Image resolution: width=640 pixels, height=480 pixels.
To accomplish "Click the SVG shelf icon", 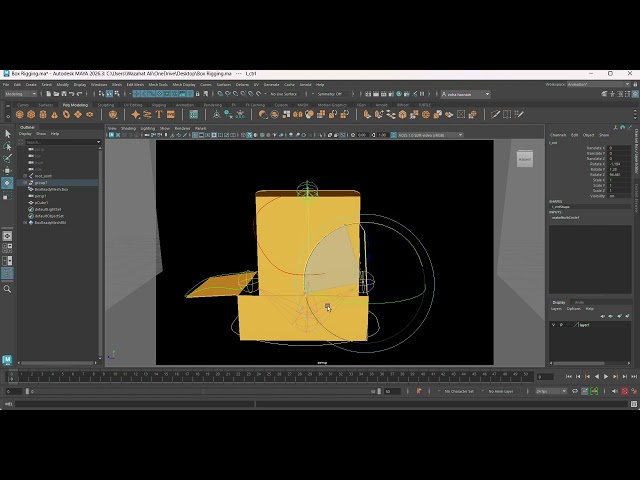I will click(171, 115).
